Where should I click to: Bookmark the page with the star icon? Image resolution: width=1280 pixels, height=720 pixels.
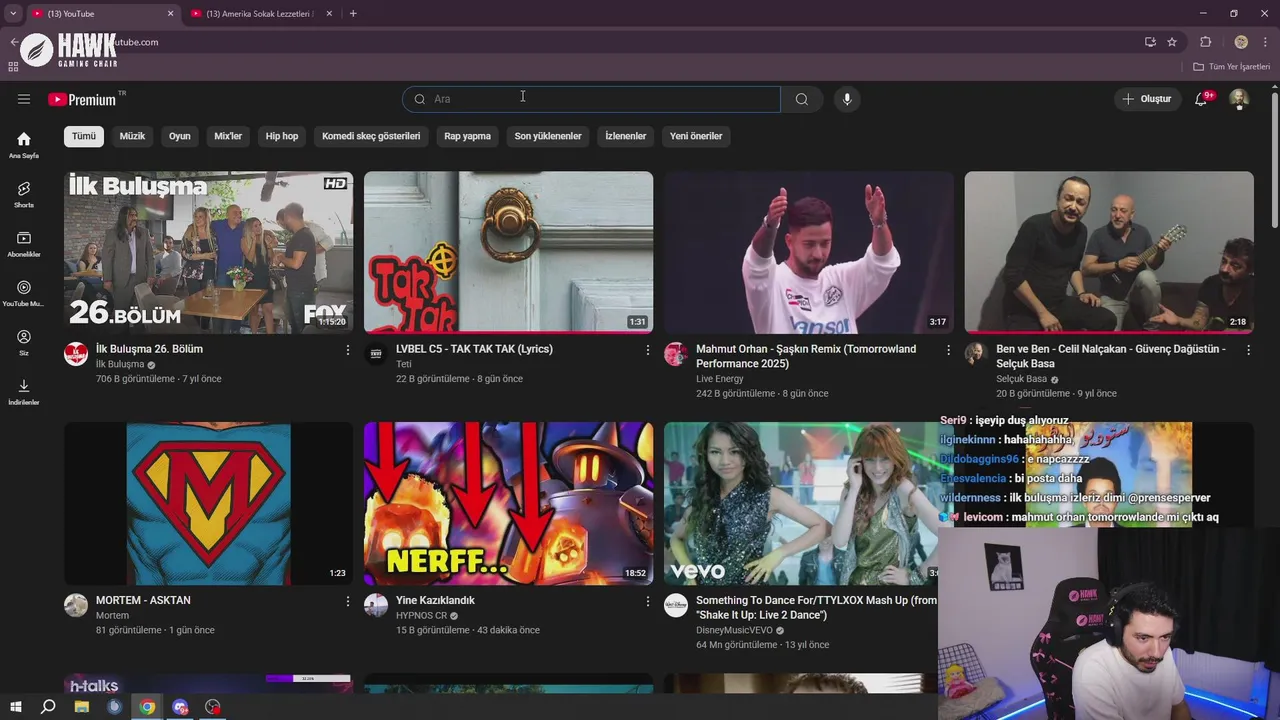(1172, 42)
